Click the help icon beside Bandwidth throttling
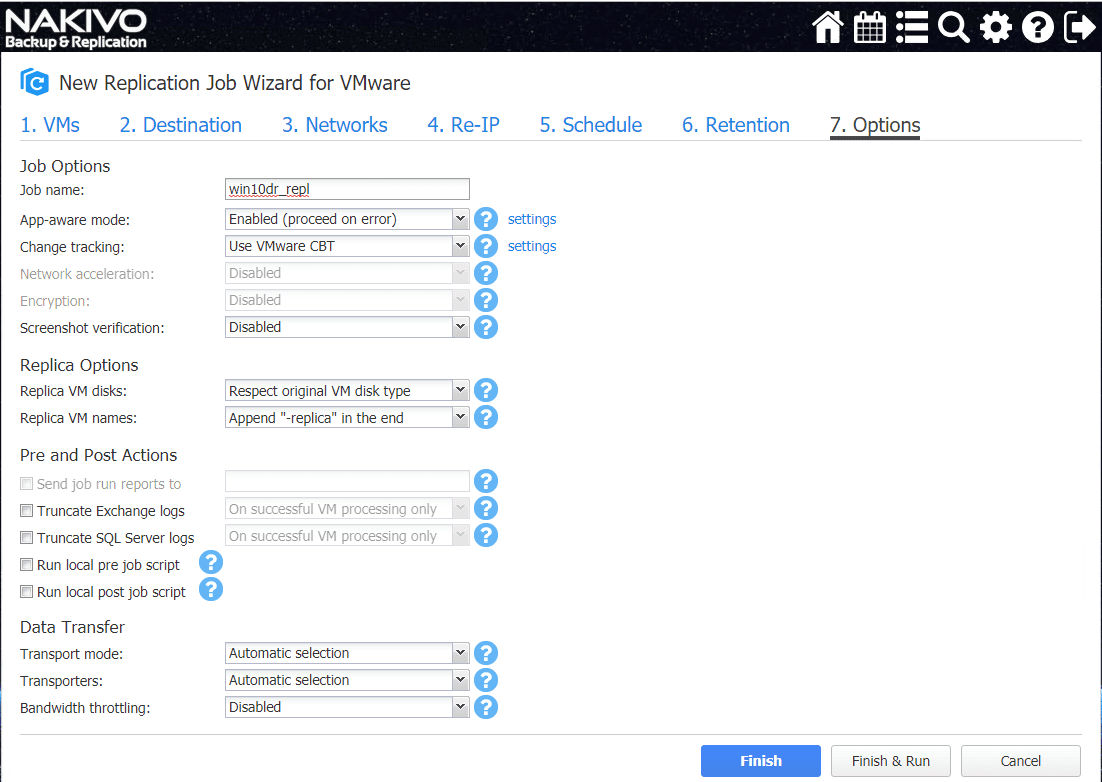The width and height of the screenshot is (1102, 782). pyautogui.click(x=486, y=707)
